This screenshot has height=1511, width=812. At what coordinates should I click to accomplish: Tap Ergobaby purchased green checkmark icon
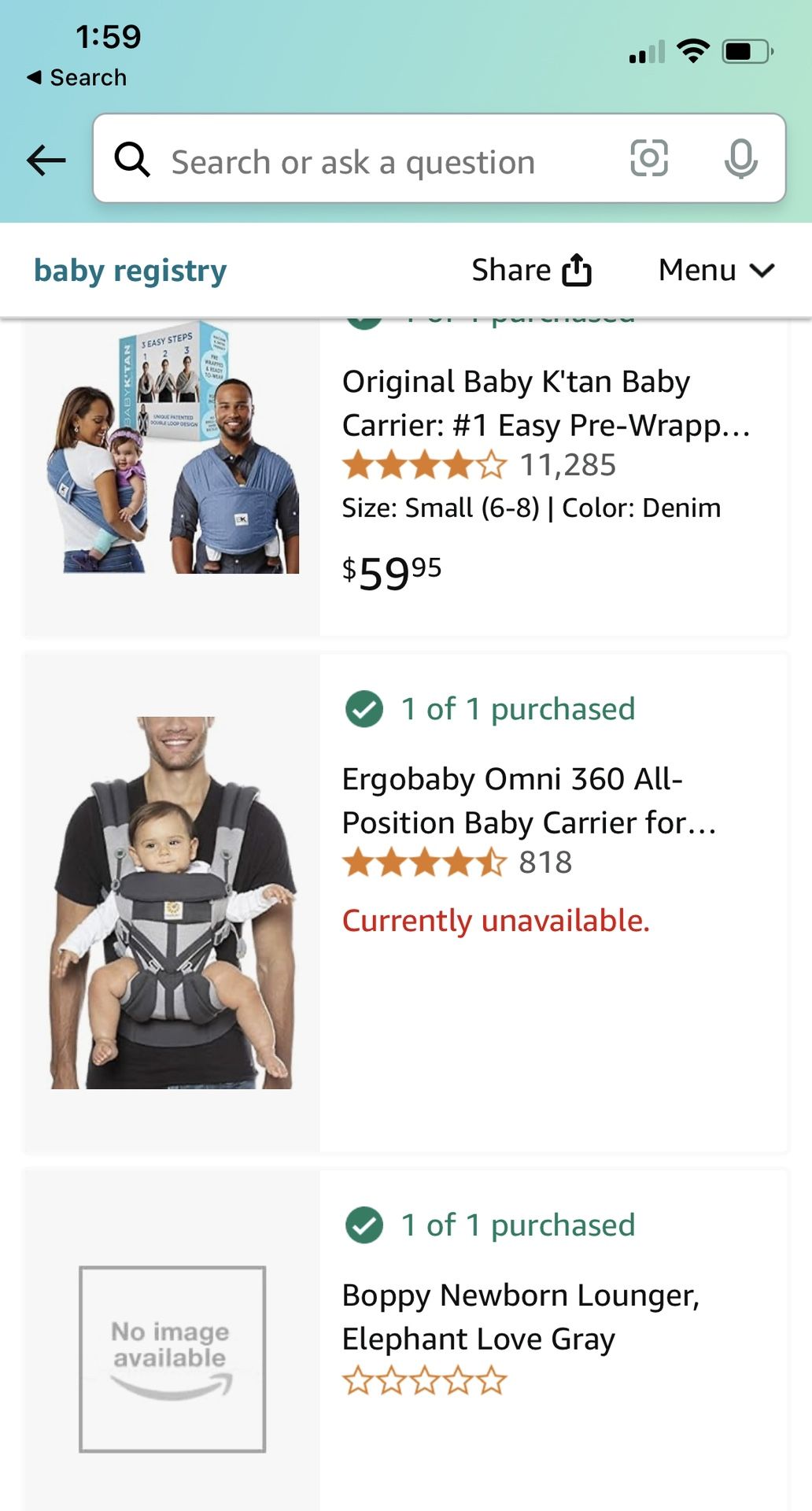(x=364, y=709)
